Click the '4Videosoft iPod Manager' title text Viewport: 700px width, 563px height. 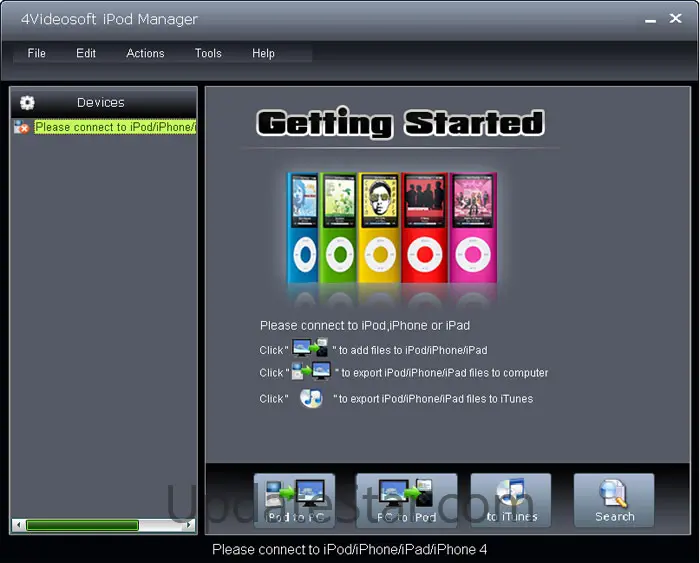point(109,19)
